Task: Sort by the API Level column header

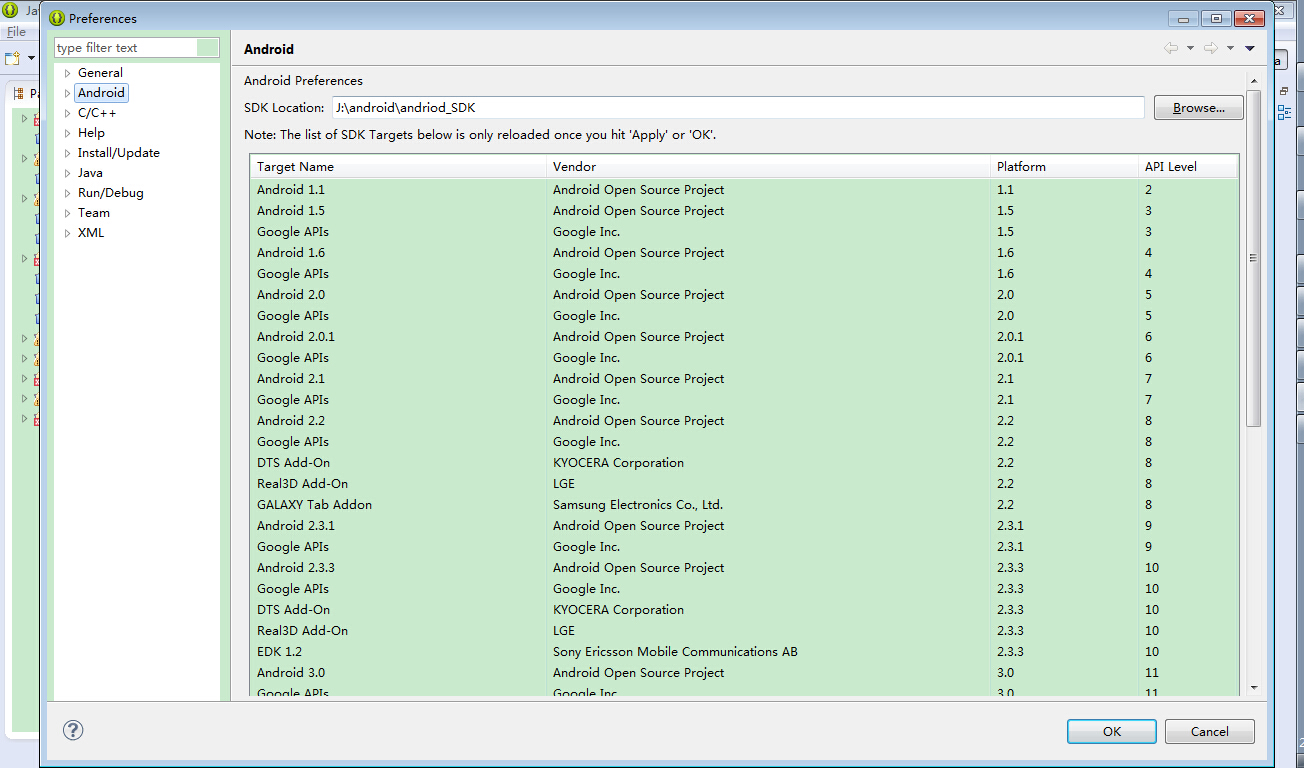Action: (1188, 167)
